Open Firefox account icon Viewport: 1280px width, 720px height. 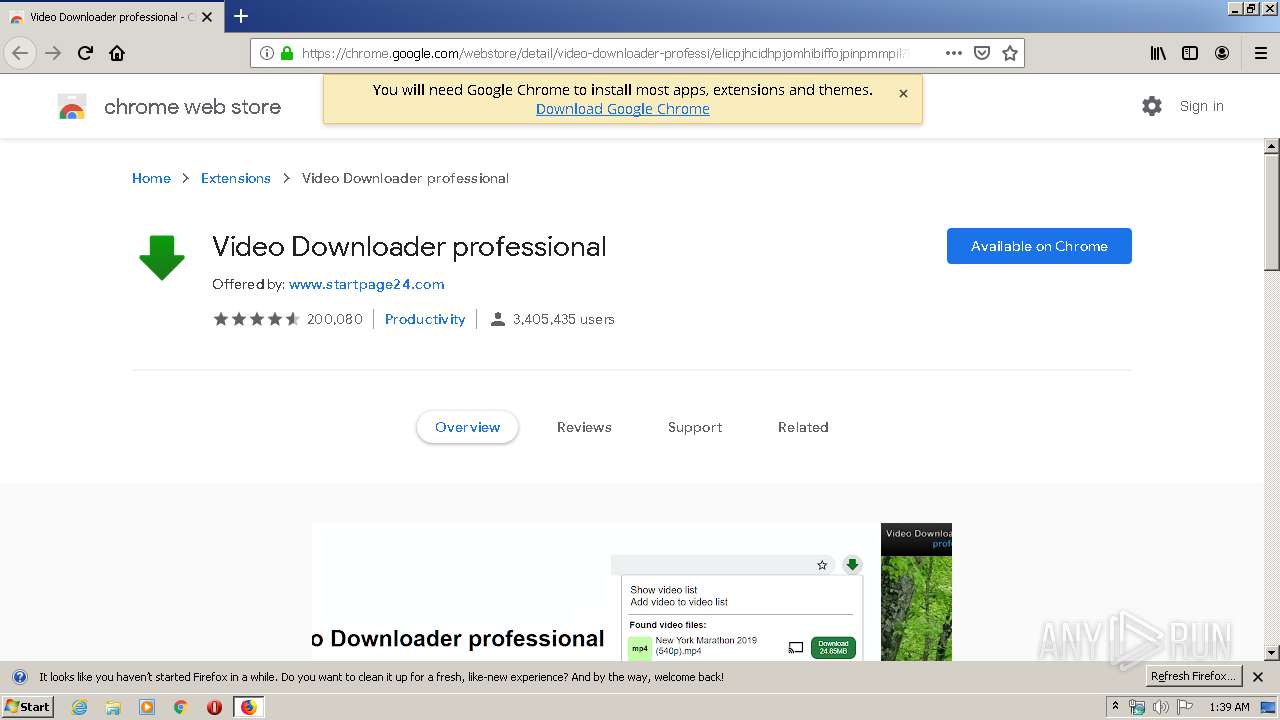(1222, 53)
